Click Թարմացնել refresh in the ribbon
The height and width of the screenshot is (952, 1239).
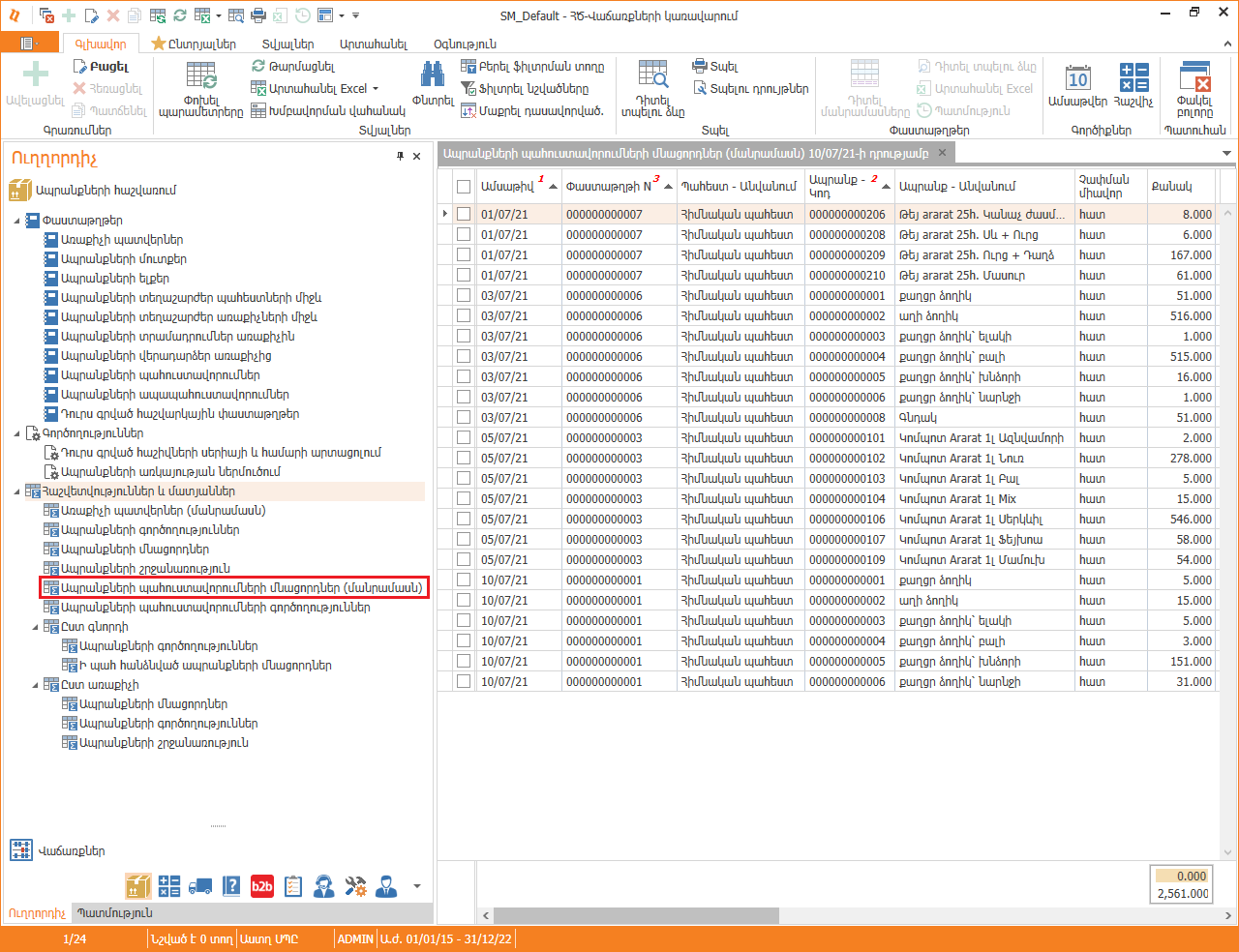click(293, 67)
